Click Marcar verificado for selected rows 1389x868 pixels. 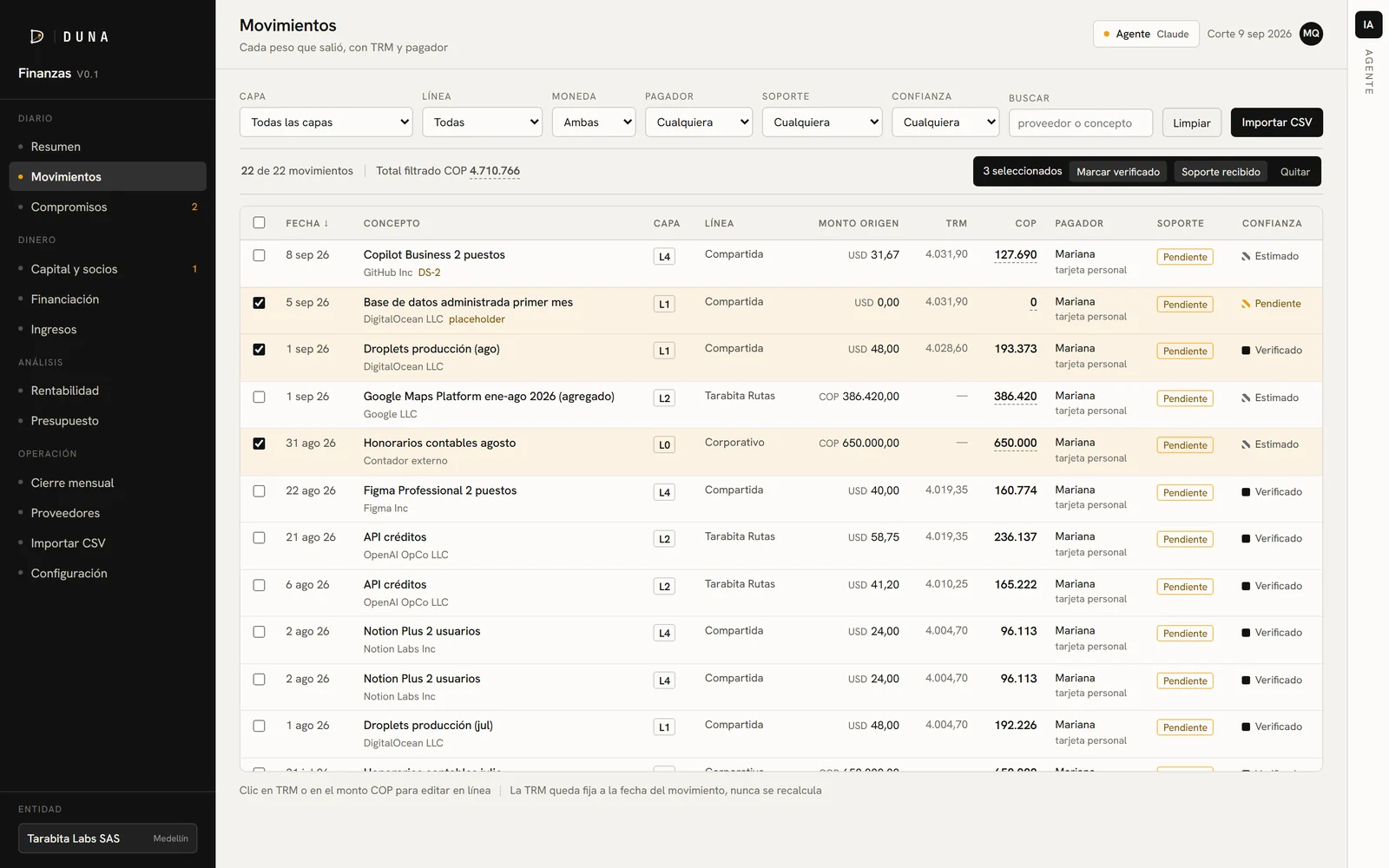point(1118,172)
